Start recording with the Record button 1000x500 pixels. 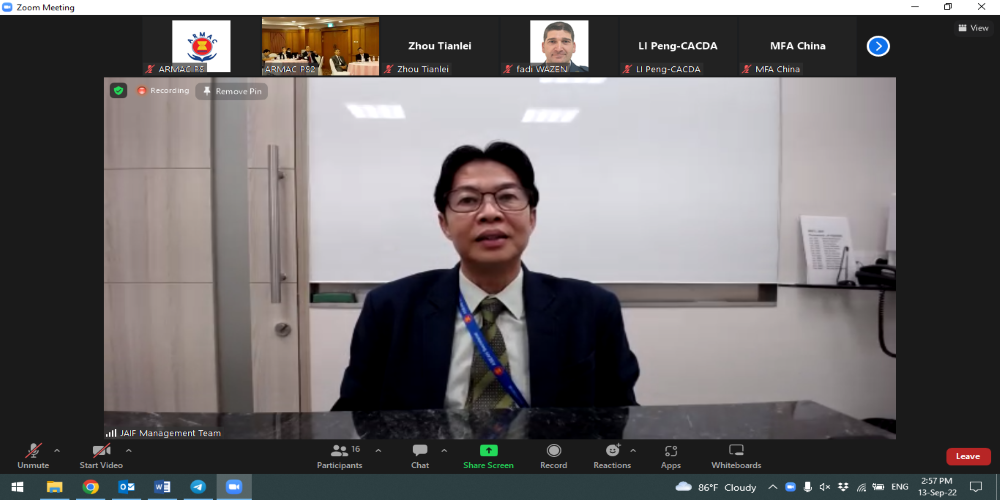(x=554, y=457)
